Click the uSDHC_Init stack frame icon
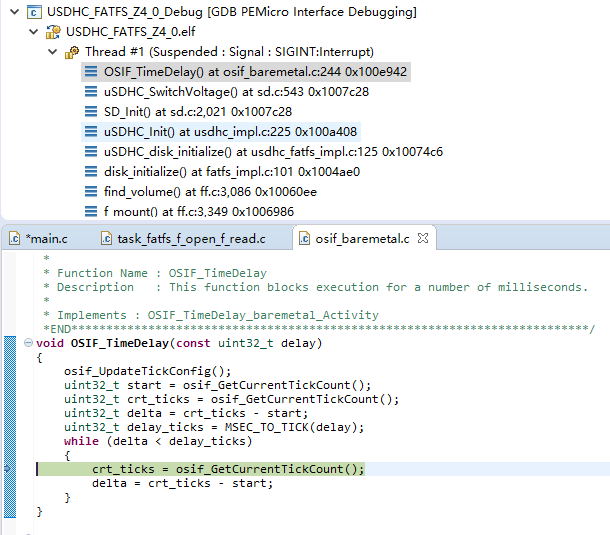 [91, 132]
